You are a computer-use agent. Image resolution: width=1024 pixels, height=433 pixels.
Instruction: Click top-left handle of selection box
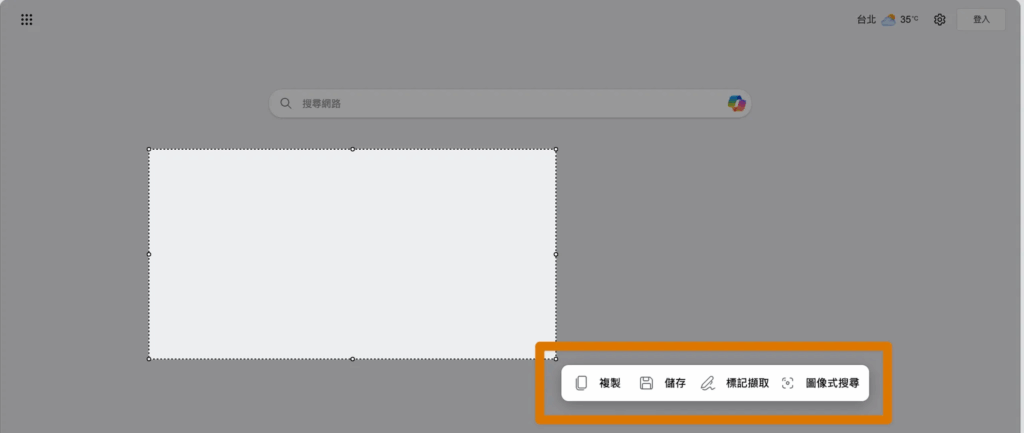pyautogui.click(x=149, y=149)
